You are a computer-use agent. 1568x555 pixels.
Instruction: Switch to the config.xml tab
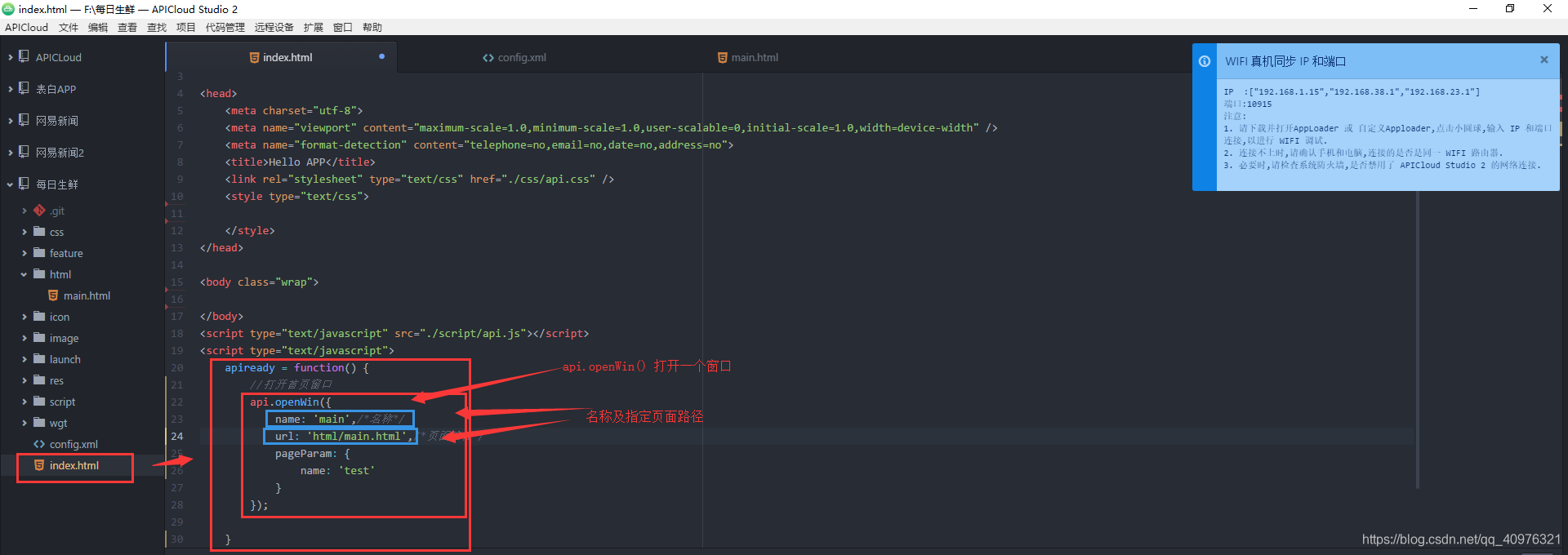(514, 57)
